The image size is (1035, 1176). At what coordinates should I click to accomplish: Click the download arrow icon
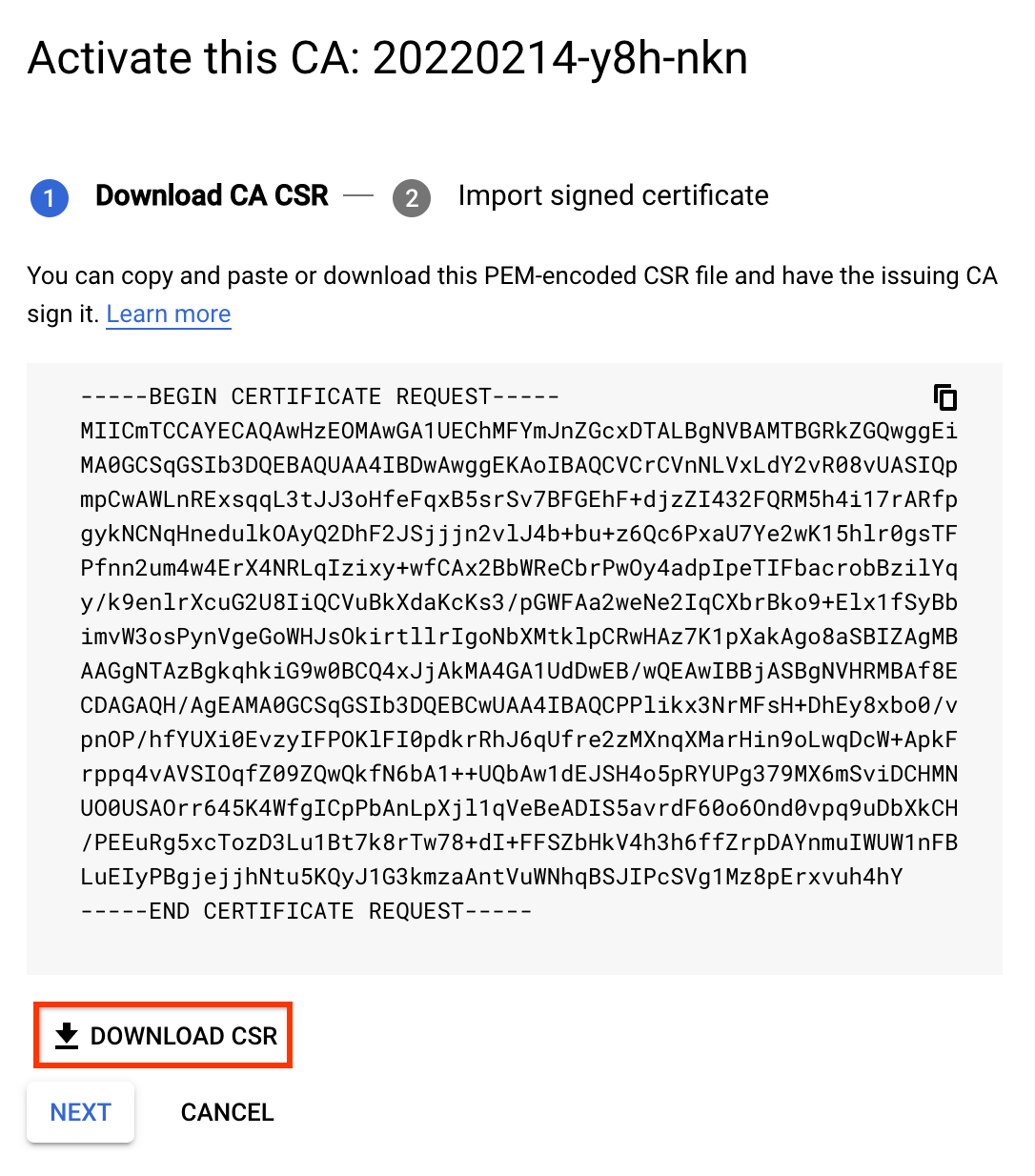(67, 1036)
